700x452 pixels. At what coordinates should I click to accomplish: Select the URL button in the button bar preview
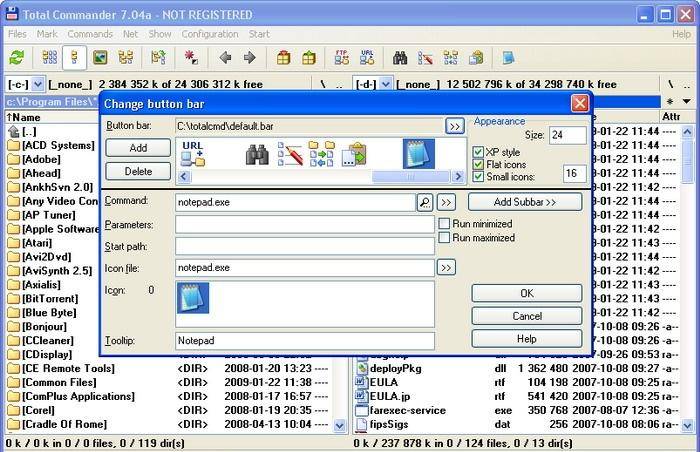[193, 154]
